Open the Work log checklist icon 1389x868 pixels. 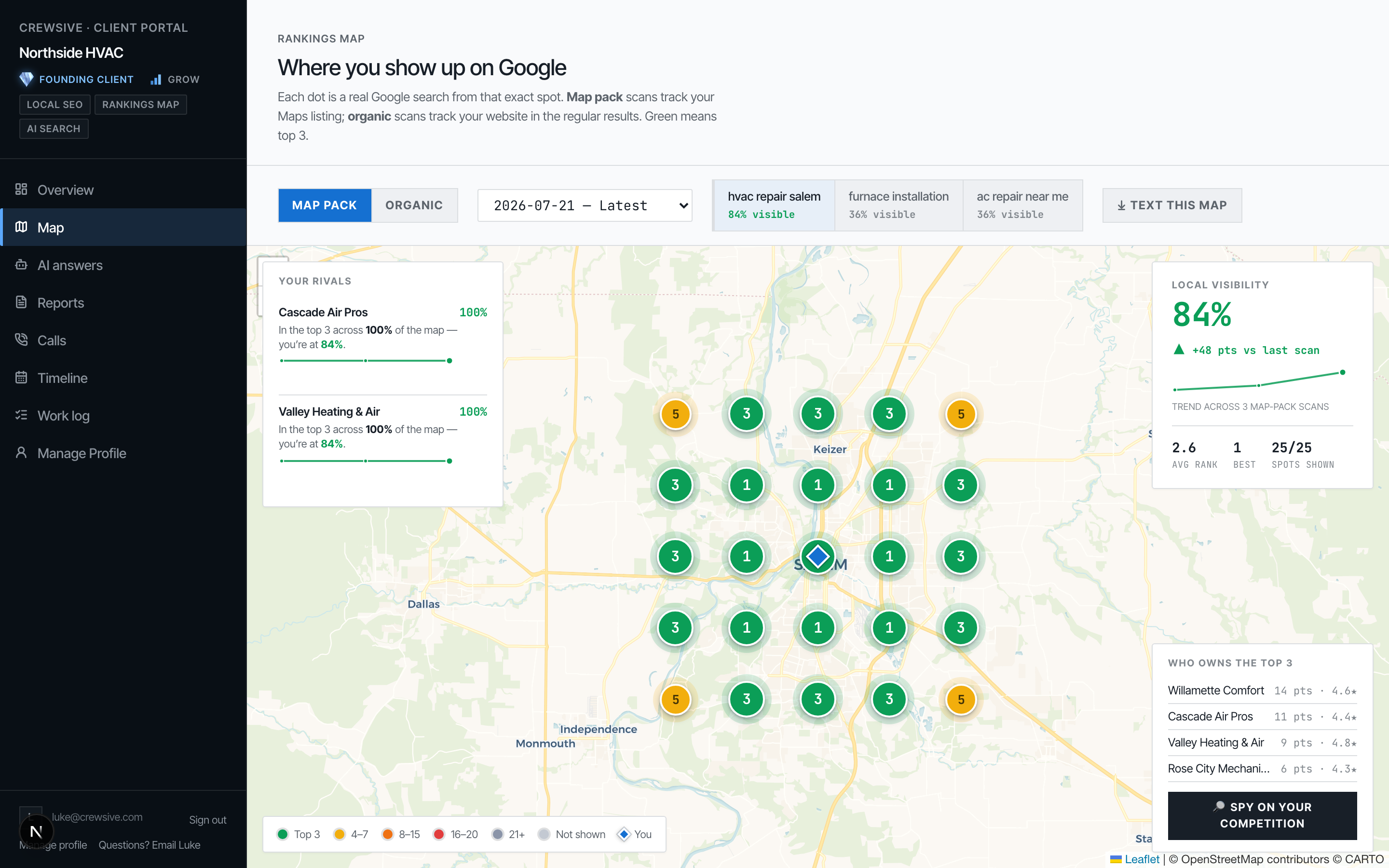coord(21,415)
